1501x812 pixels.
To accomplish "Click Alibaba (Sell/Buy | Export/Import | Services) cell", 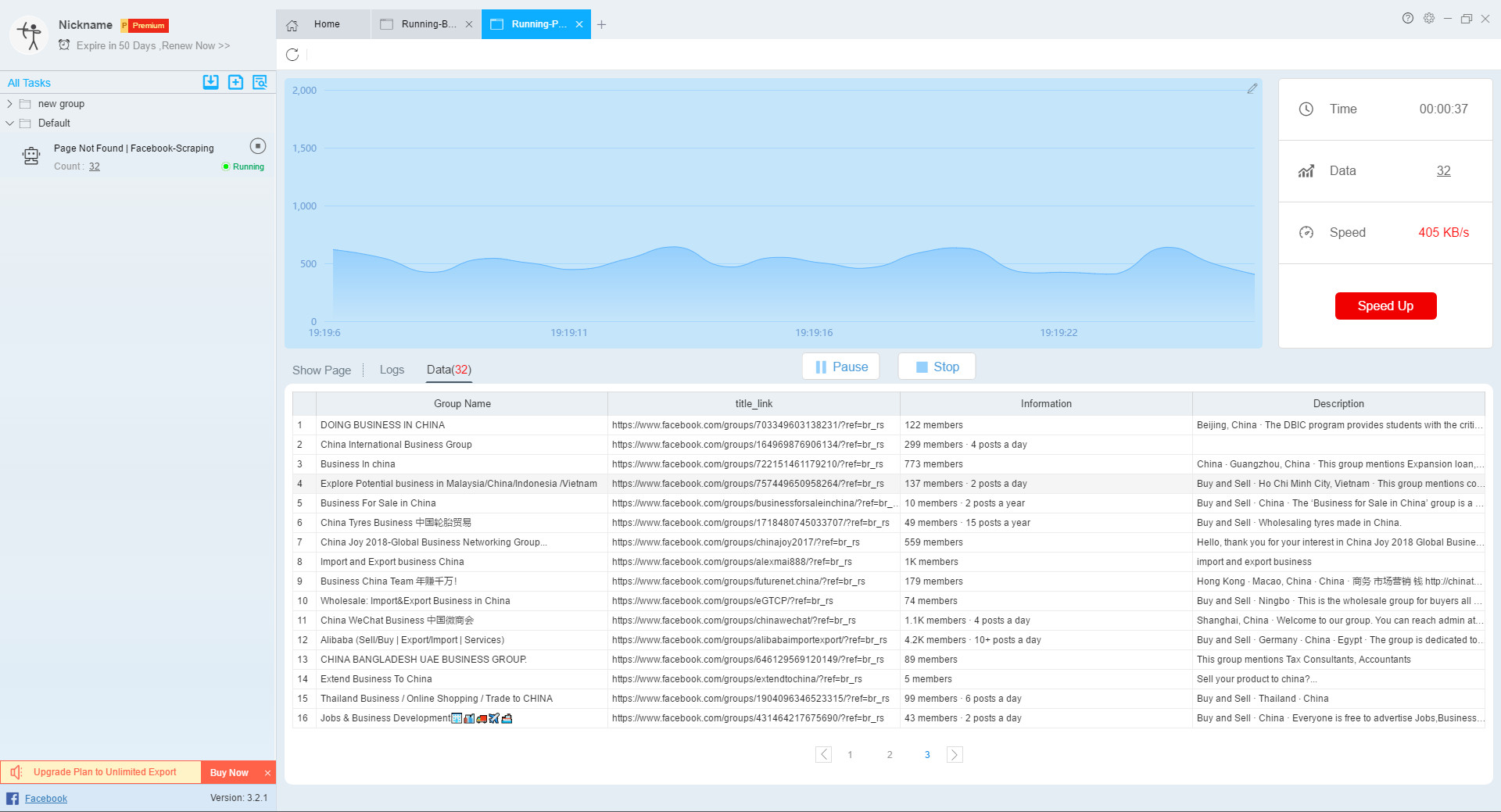I will pyautogui.click(x=462, y=640).
